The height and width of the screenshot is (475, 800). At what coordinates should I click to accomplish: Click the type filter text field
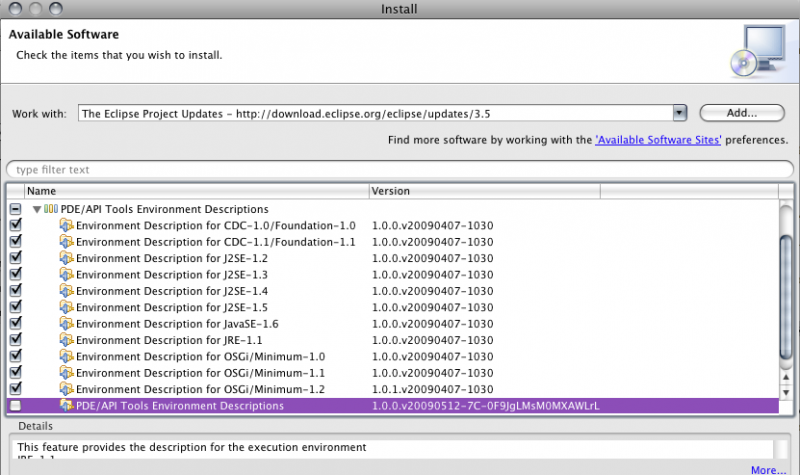click(x=400, y=169)
